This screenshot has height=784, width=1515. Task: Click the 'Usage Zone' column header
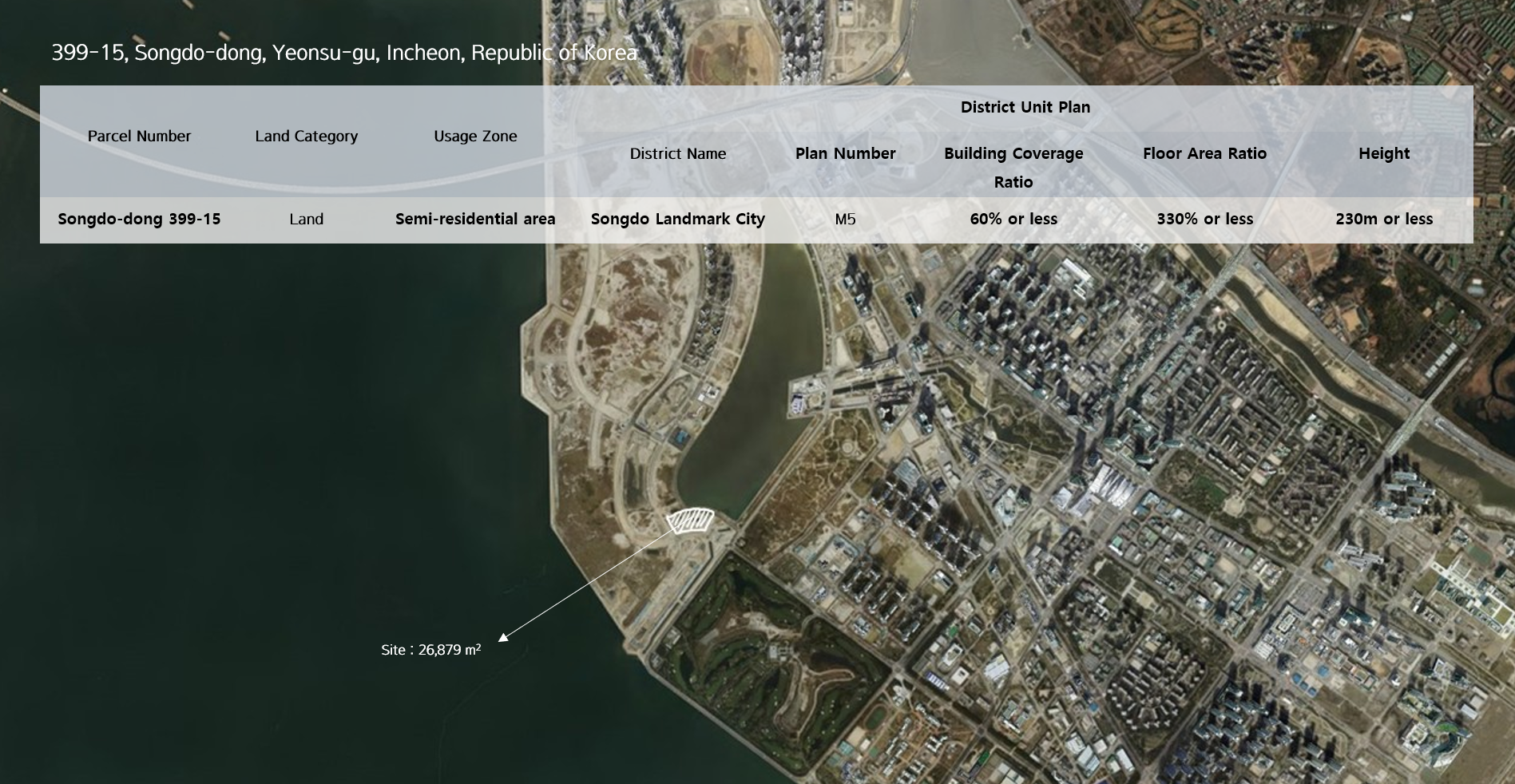click(x=475, y=137)
